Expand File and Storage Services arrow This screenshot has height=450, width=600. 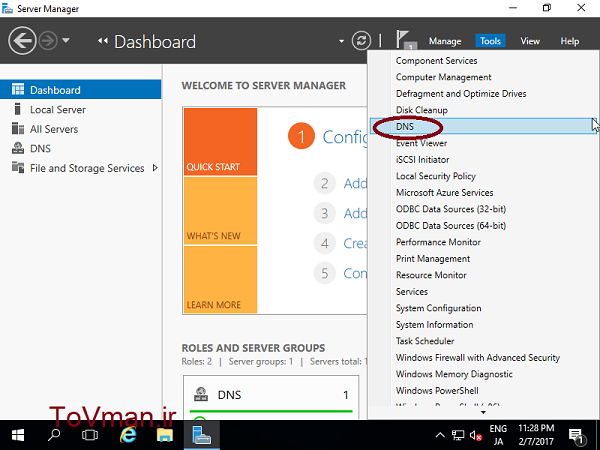155,168
